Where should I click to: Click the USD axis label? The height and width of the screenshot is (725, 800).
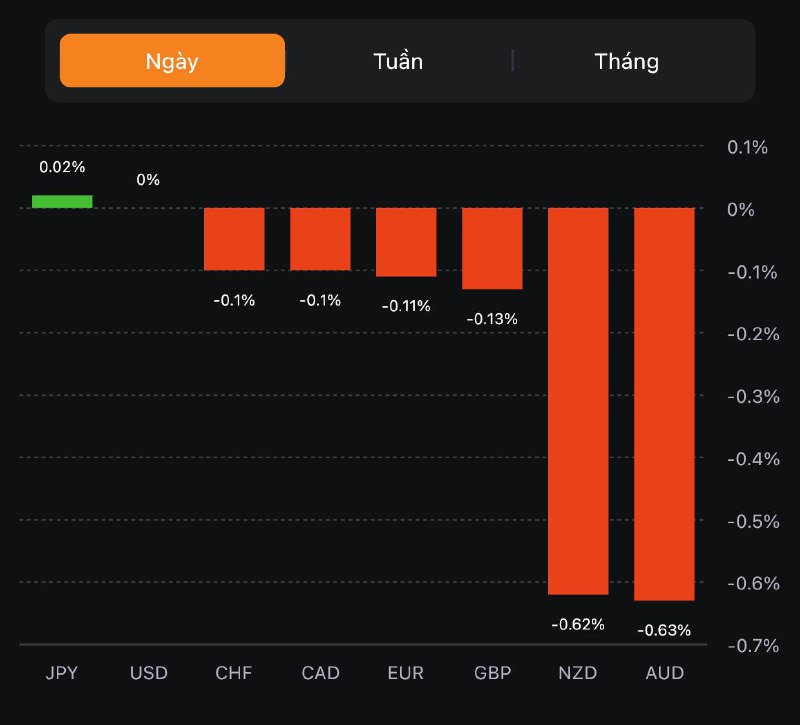point(148,673)
